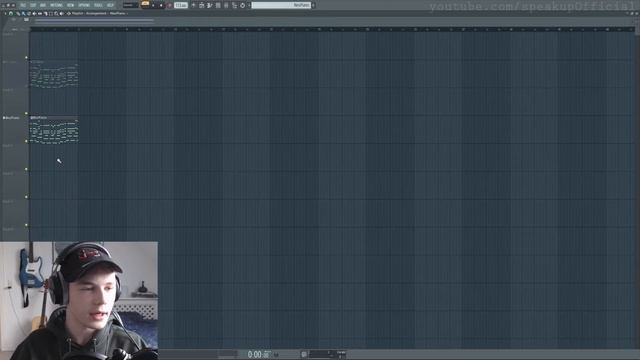Toggle mute dot on the third track
This screenshot has height=360, width=640.
pos(27,113)
